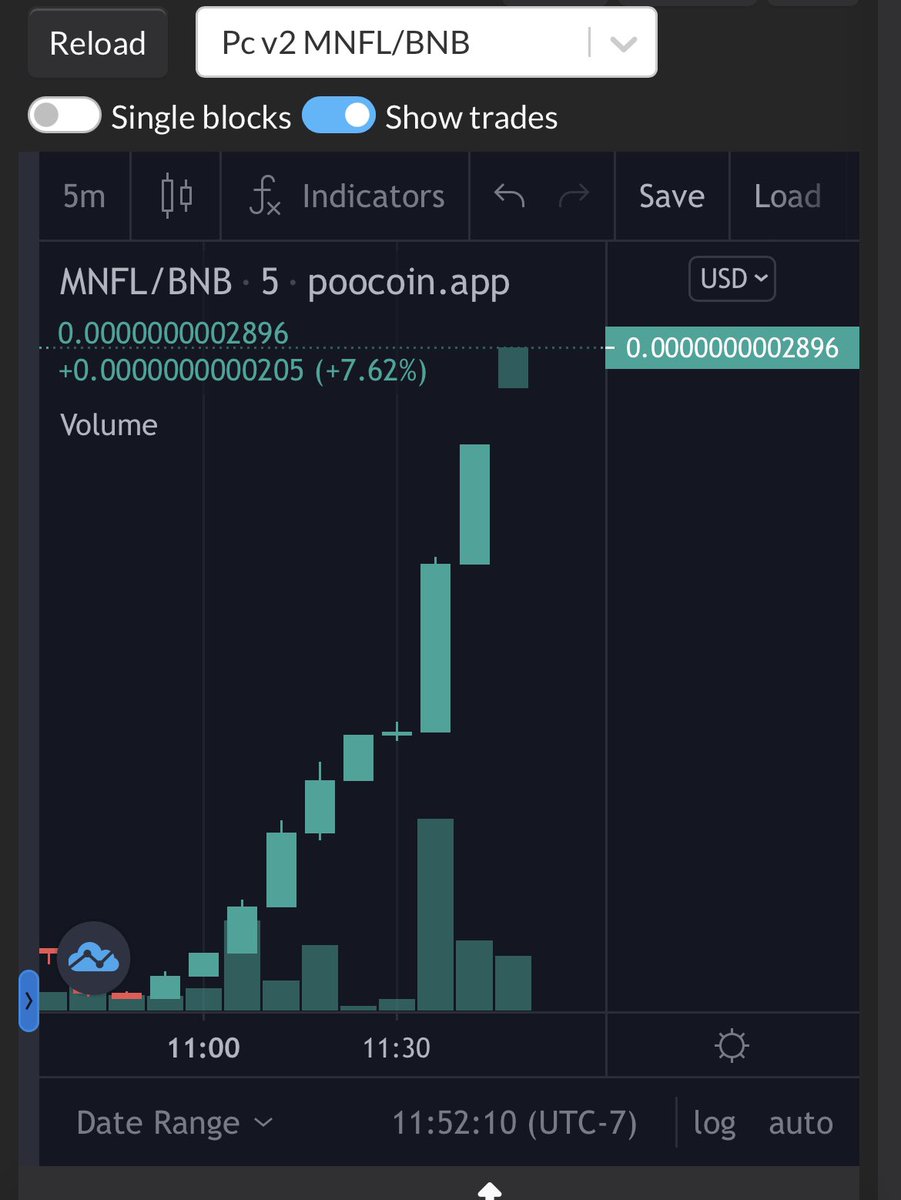
Task: Disable the Show trades switch
Action: click(x=338, y=116)
